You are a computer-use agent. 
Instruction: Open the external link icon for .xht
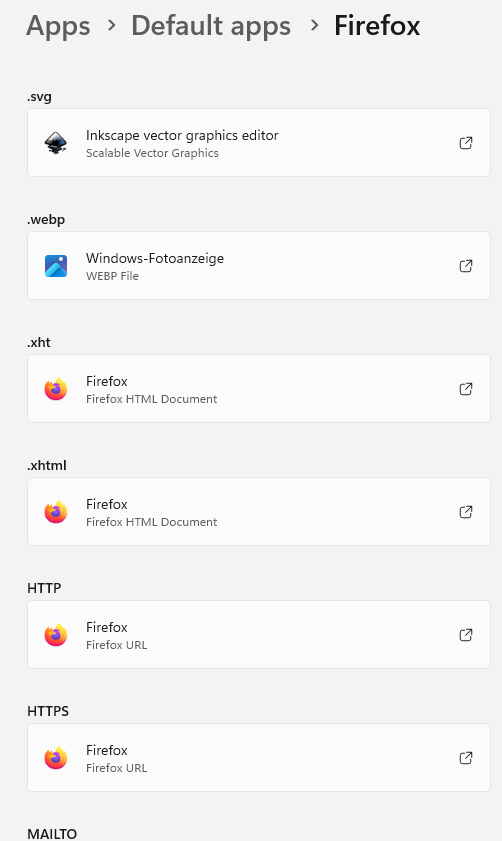coord(466,388)
